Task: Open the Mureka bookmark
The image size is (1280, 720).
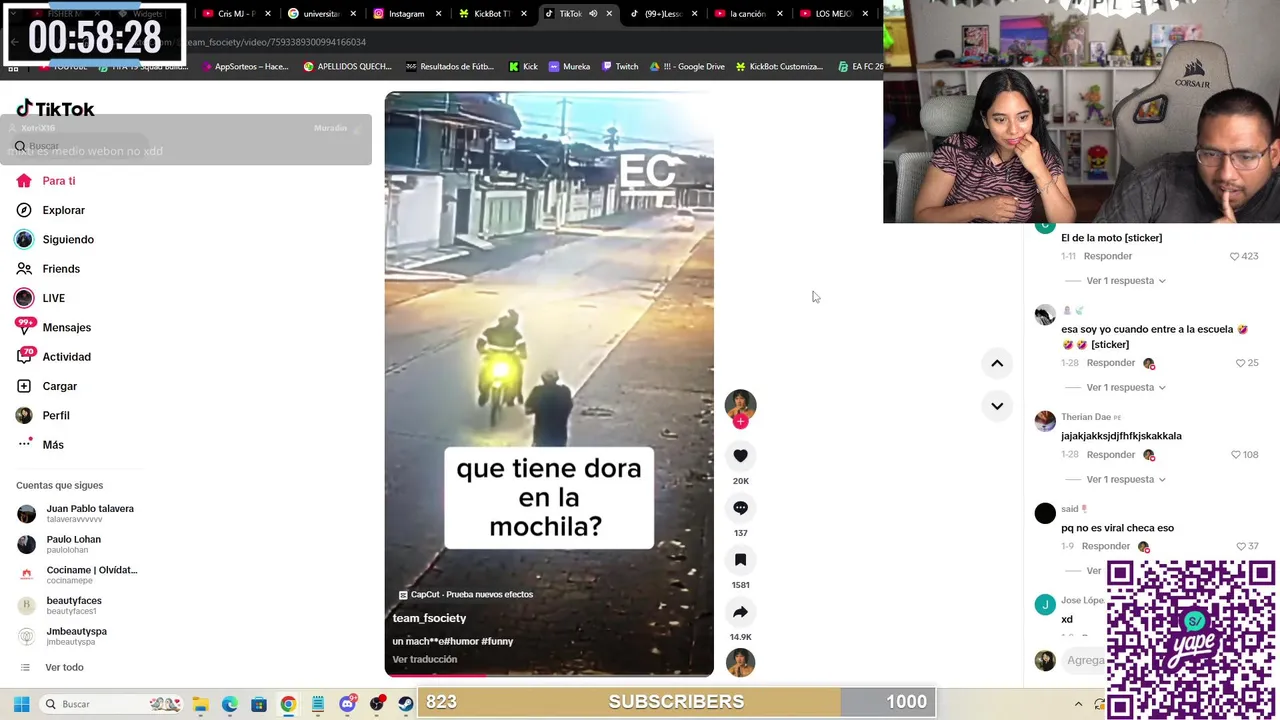Action: tap(569, 67)
